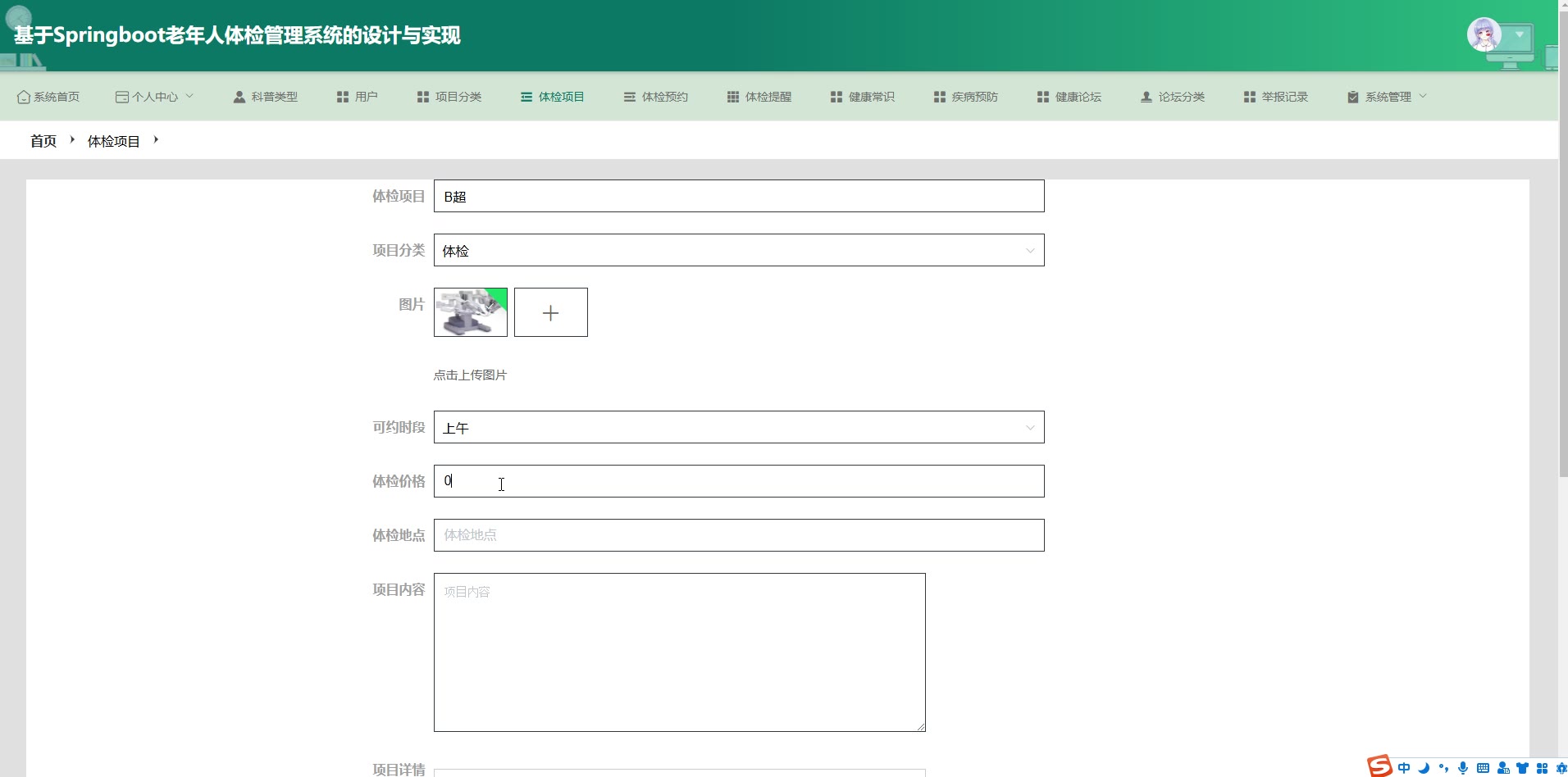Click the 可约时段 field label
This screenshot has width=1568, height=777.
[399, 427]
